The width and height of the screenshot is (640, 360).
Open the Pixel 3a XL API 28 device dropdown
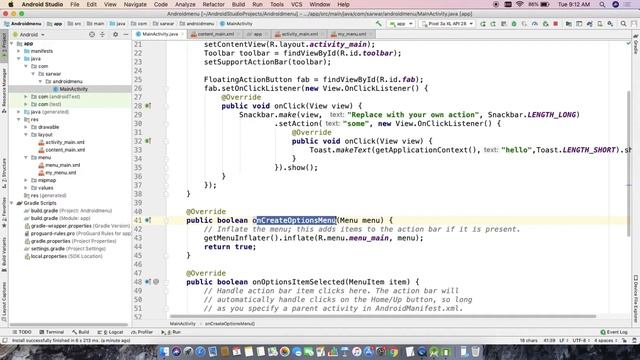(447, 24)
